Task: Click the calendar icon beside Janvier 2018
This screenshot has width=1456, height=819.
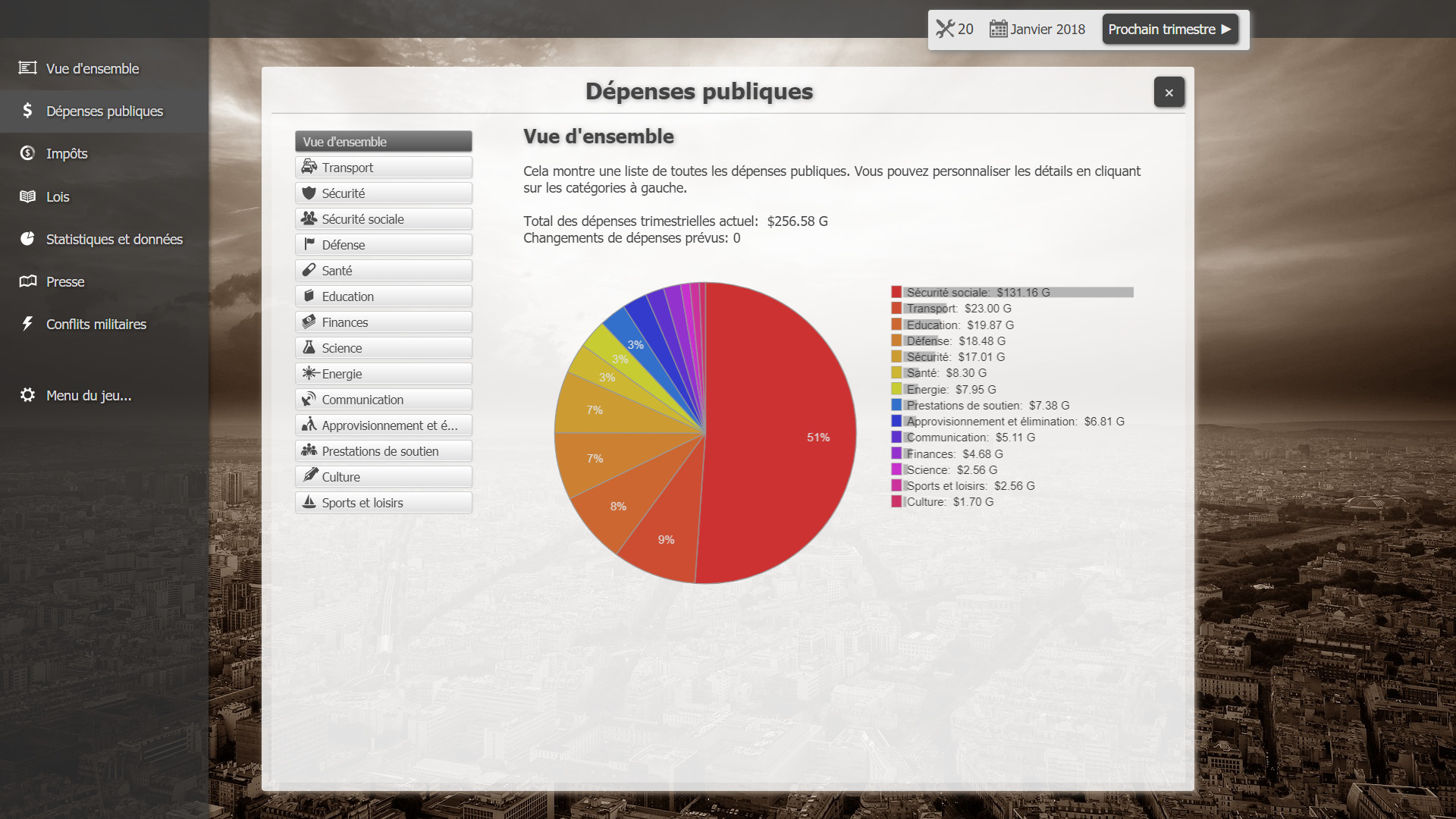Action: [x=998, y=29]
